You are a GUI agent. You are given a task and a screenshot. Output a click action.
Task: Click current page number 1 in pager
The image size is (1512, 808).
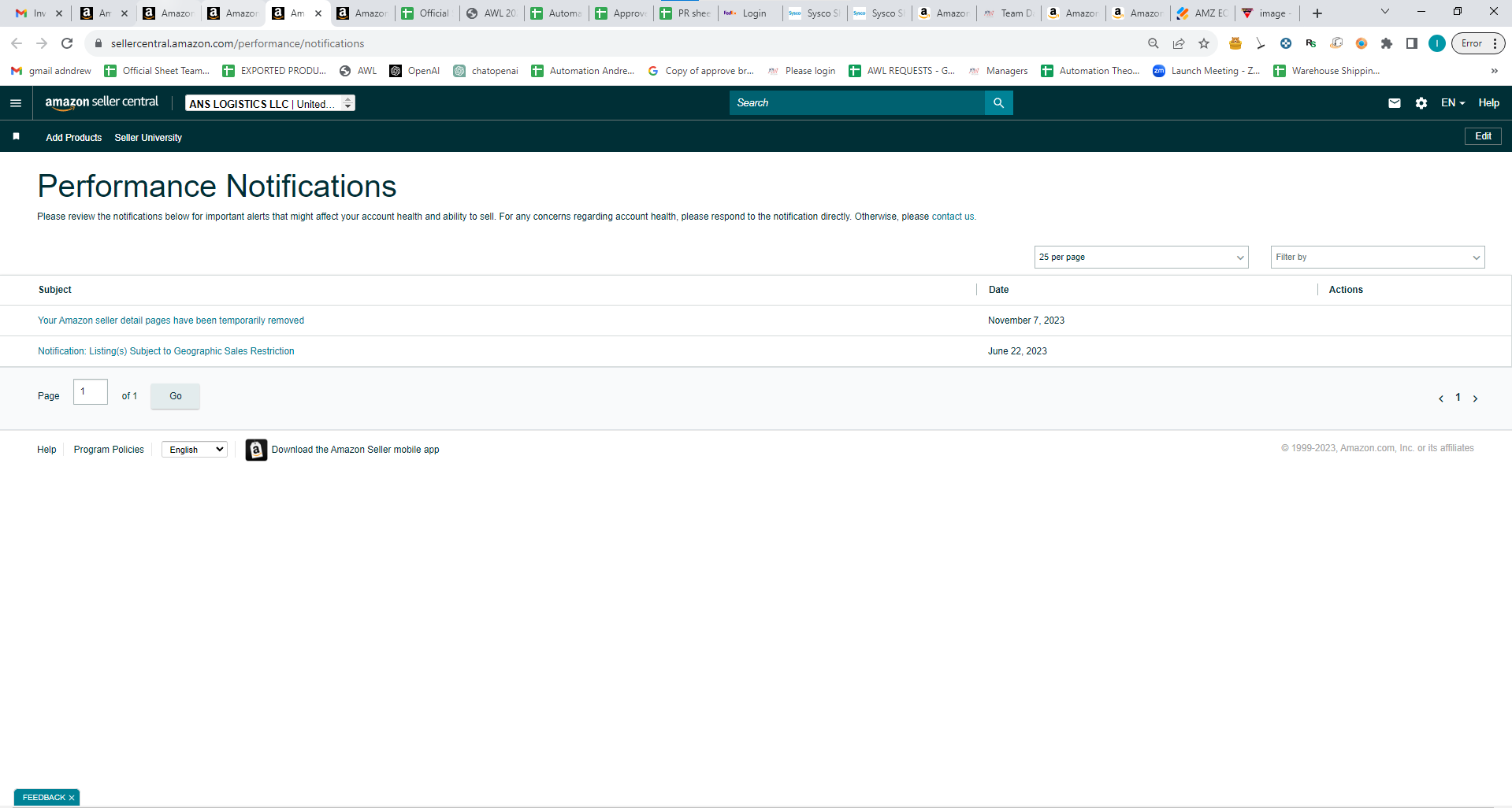tap(1458, 398)
